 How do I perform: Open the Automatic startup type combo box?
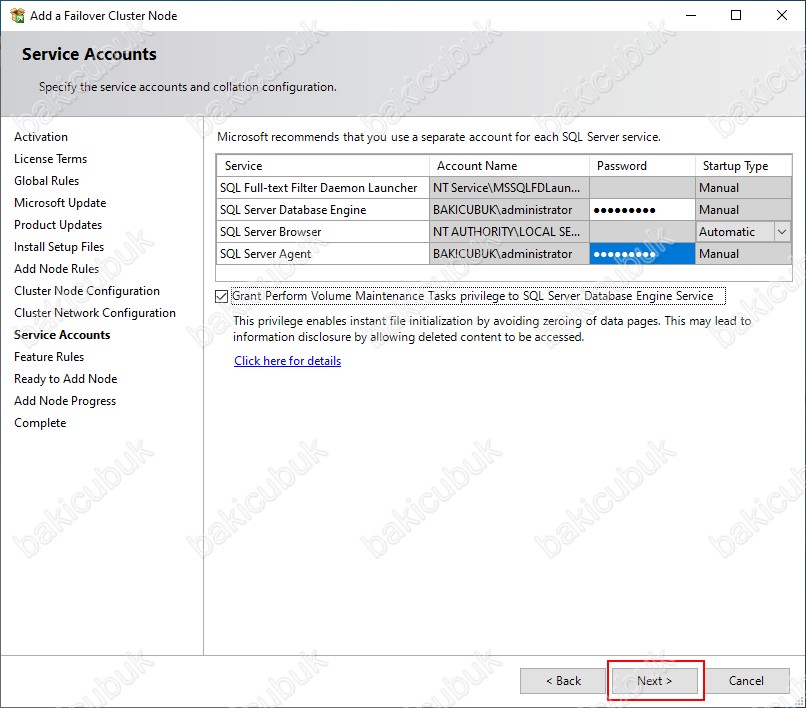click(x=743, y=232)
